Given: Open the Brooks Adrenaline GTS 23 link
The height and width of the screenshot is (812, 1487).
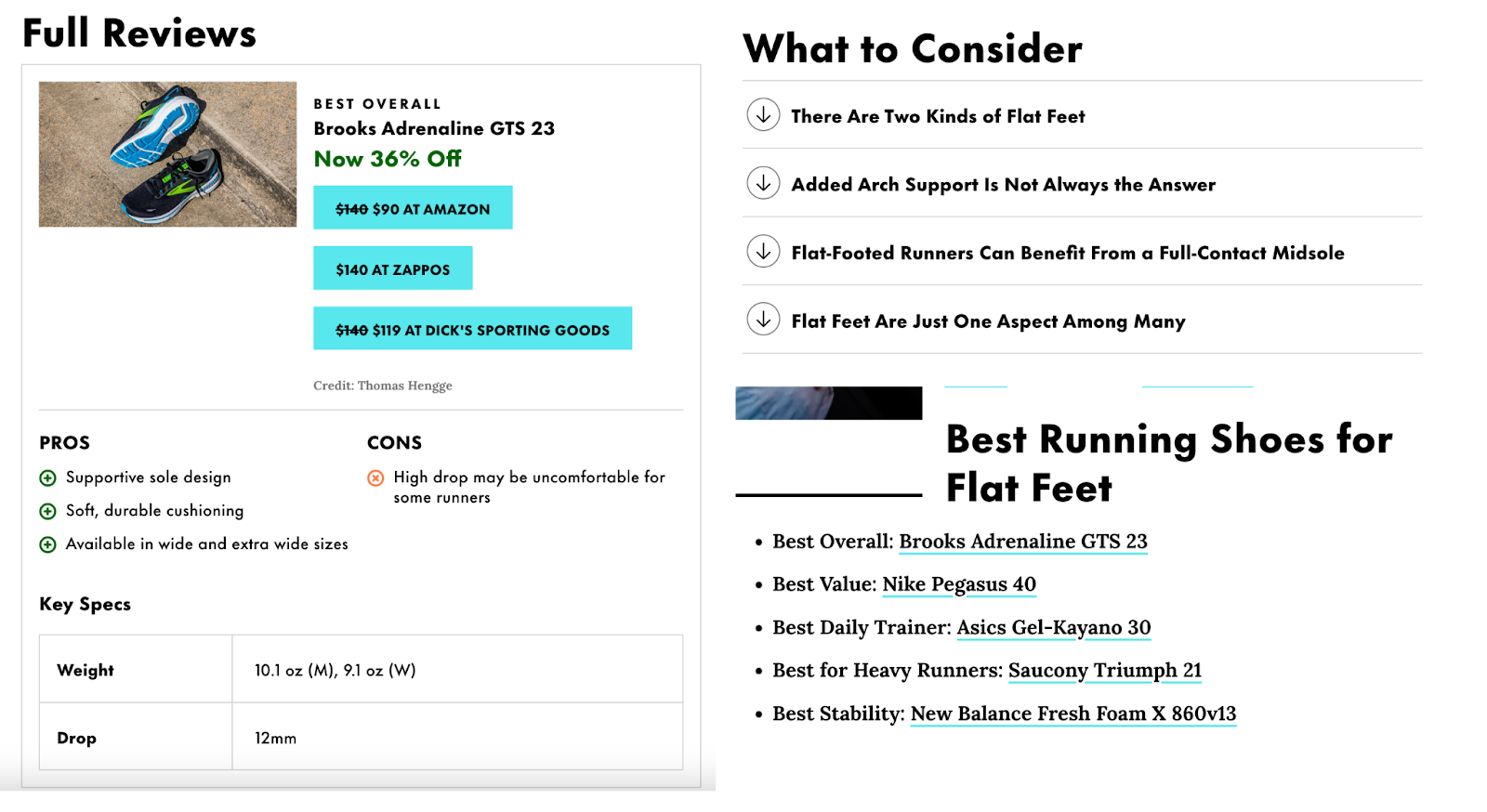Looking at the screenshot, I should click(1023, 542).
